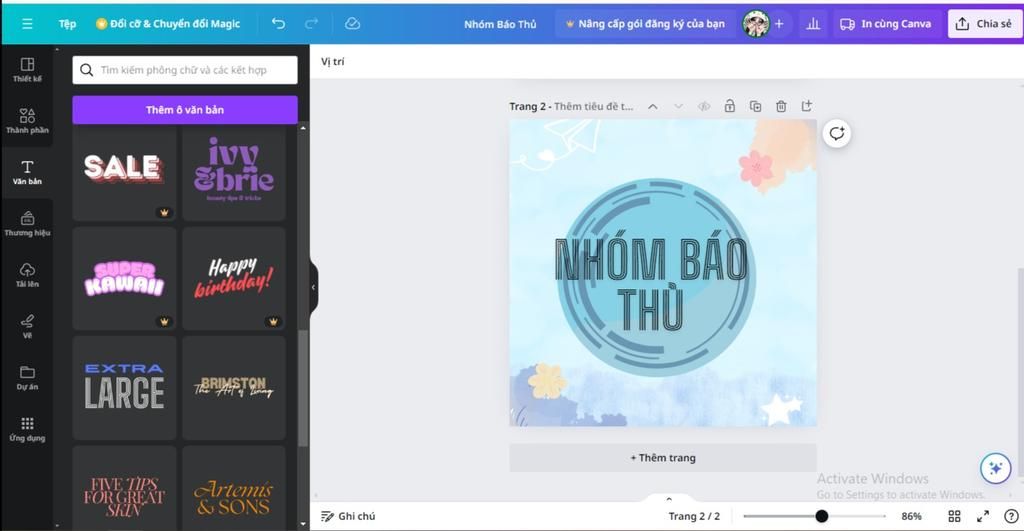Open the user profile avatar
The image size is (1024, 531).
756,24
